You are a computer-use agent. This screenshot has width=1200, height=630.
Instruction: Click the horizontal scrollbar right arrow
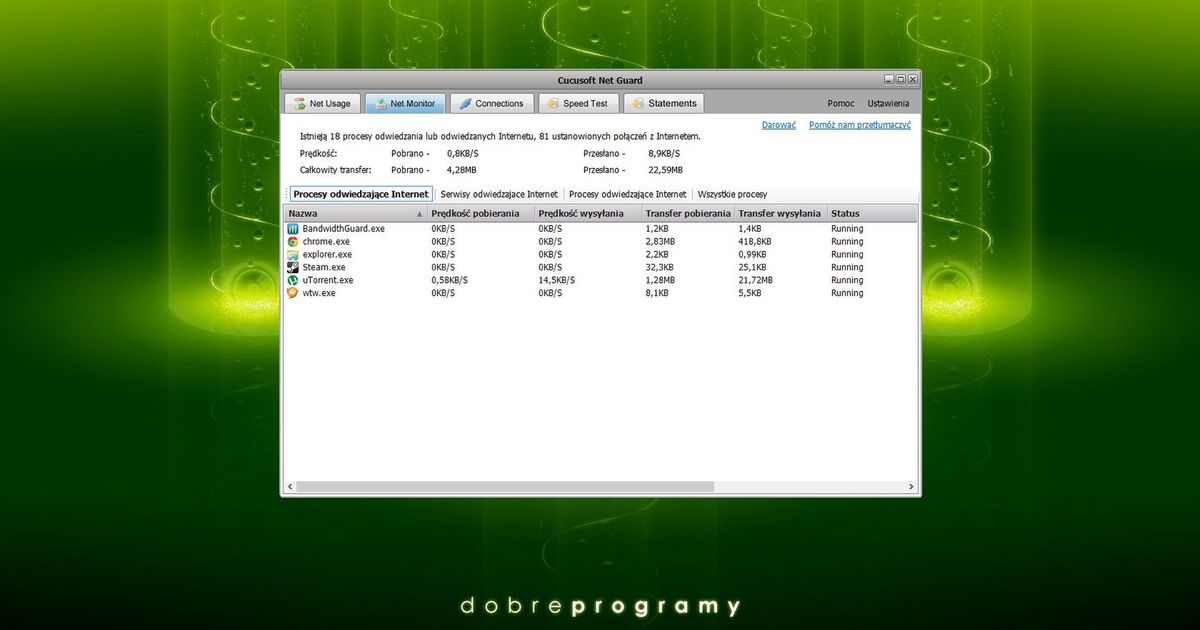pyautogui.click(x=910, y=486)
